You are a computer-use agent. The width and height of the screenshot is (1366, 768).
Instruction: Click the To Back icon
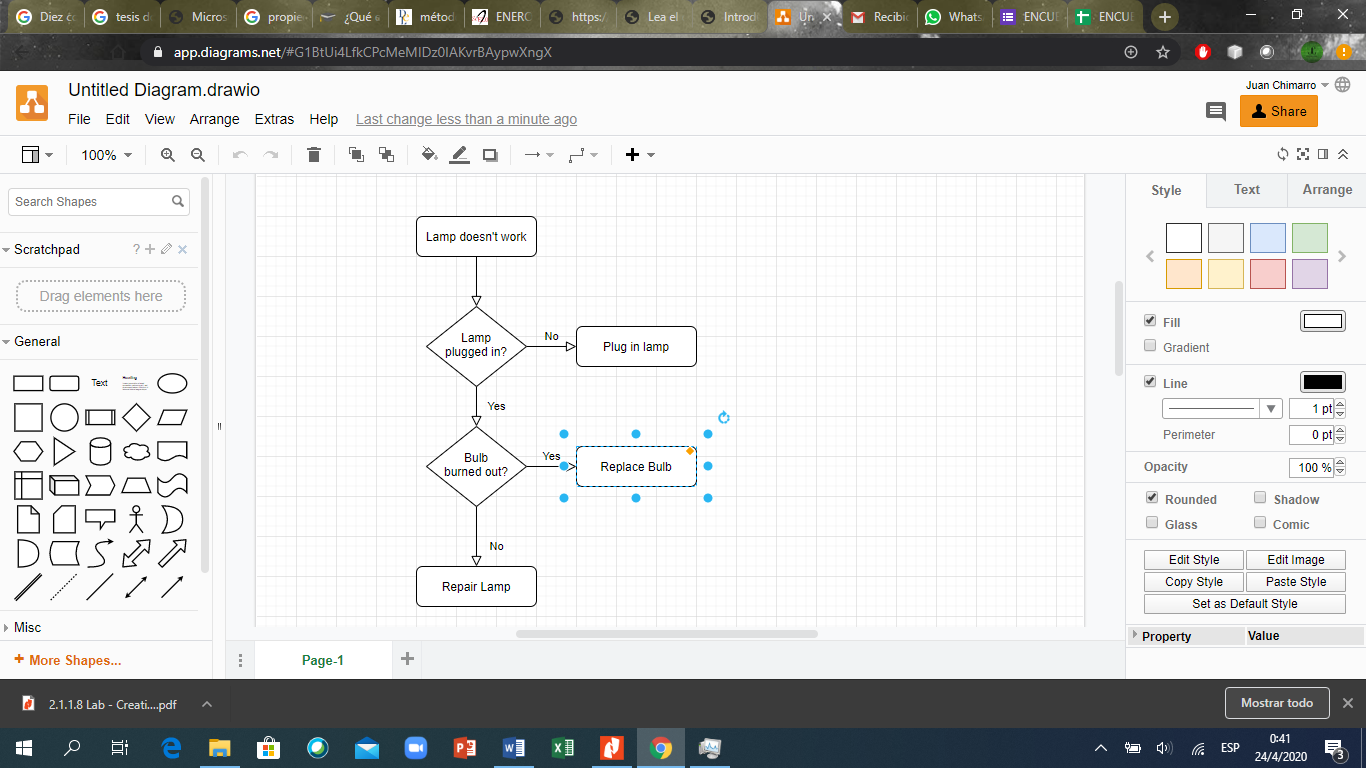tap(386, 155)
